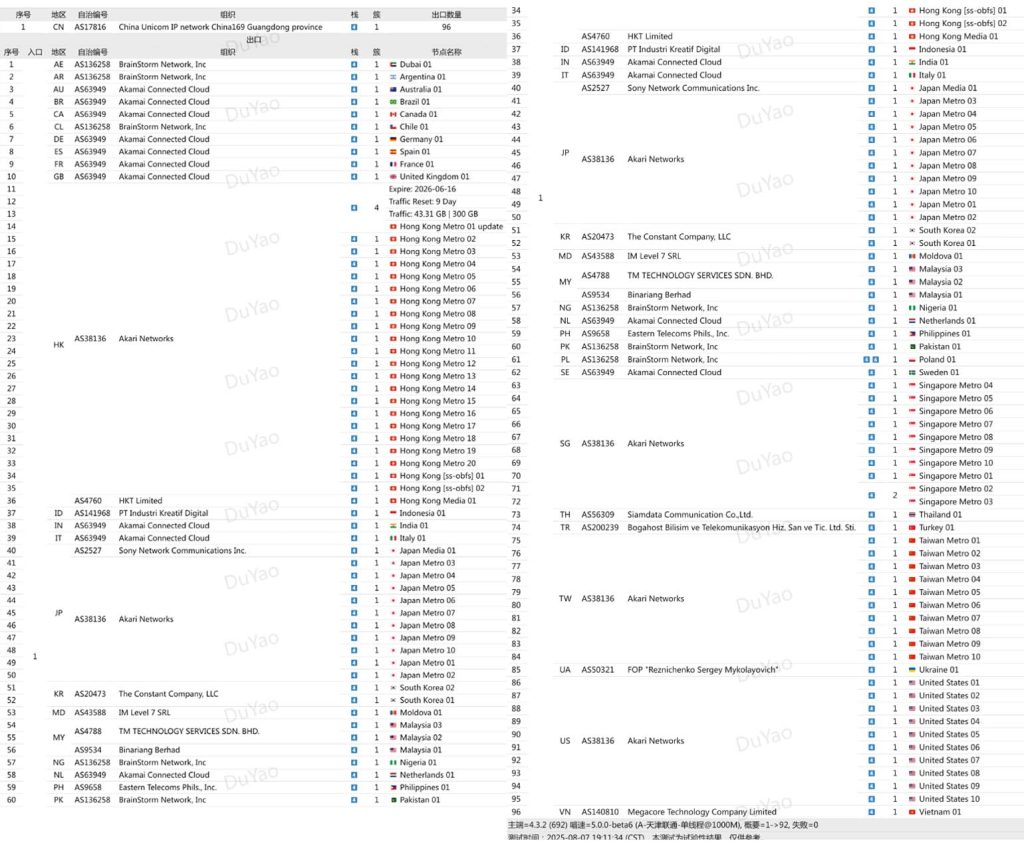Screen dimensions: 1024x843
Task: Click the Germany 01 flag icon
Action: click(393, 139)
